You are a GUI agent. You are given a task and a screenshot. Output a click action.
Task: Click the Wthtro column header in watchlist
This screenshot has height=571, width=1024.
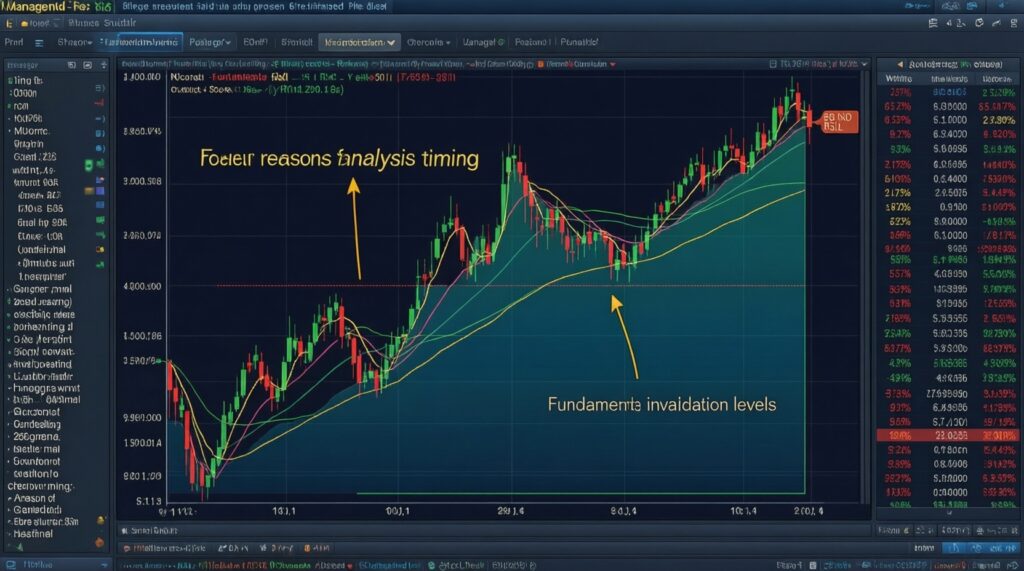tap(899, 78)
